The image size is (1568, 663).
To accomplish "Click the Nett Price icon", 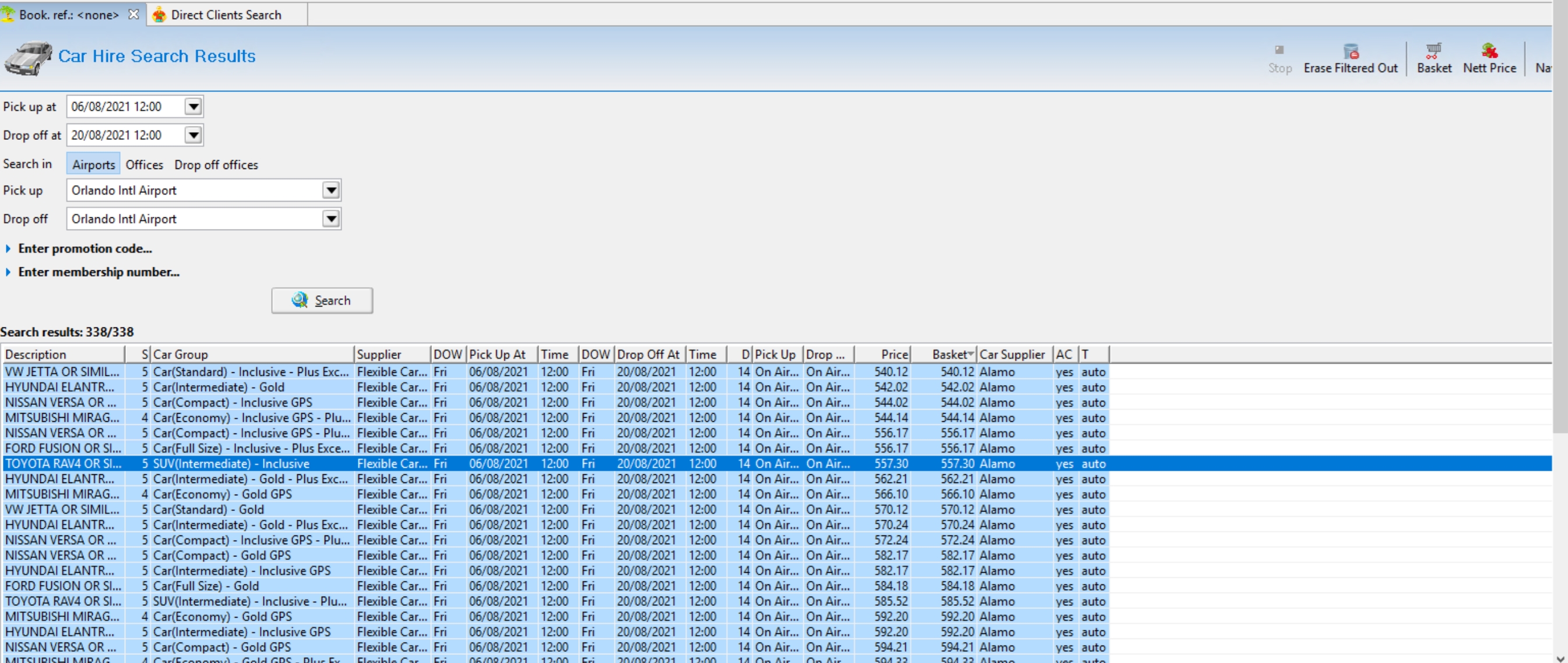I will 1489,51.
